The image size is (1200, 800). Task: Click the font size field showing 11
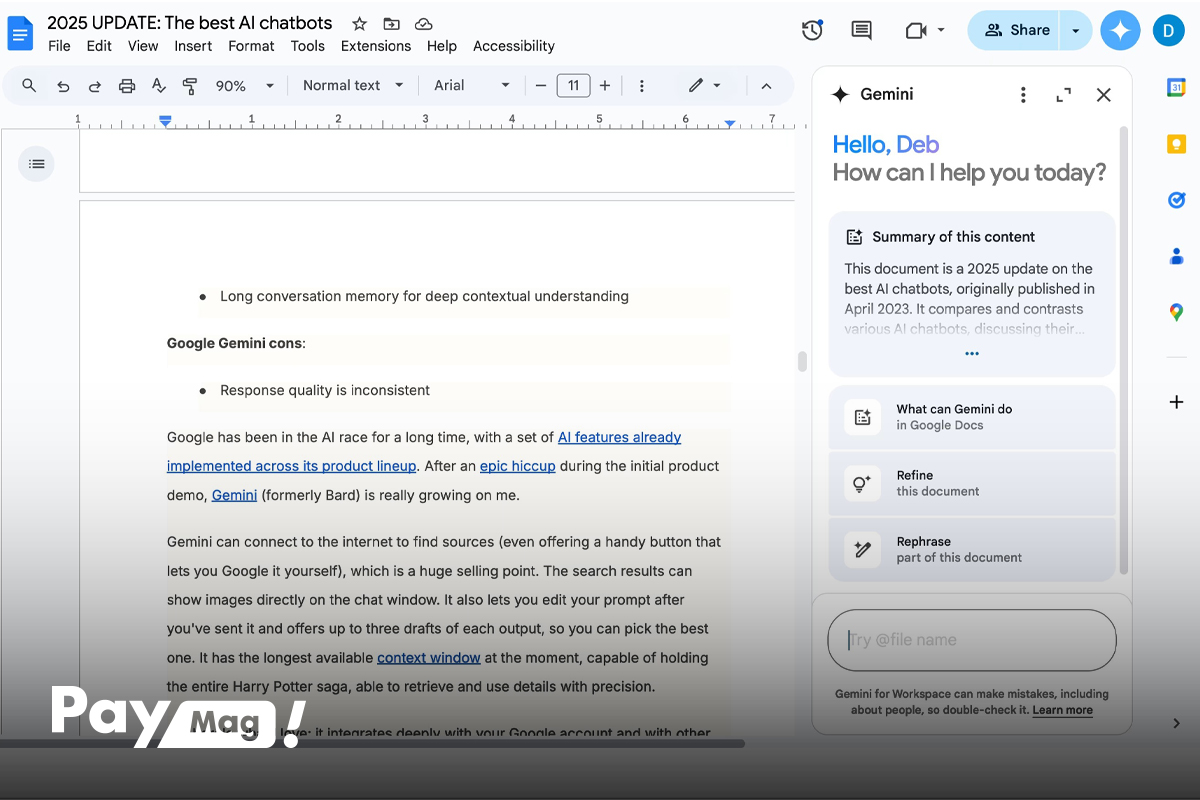573,86
